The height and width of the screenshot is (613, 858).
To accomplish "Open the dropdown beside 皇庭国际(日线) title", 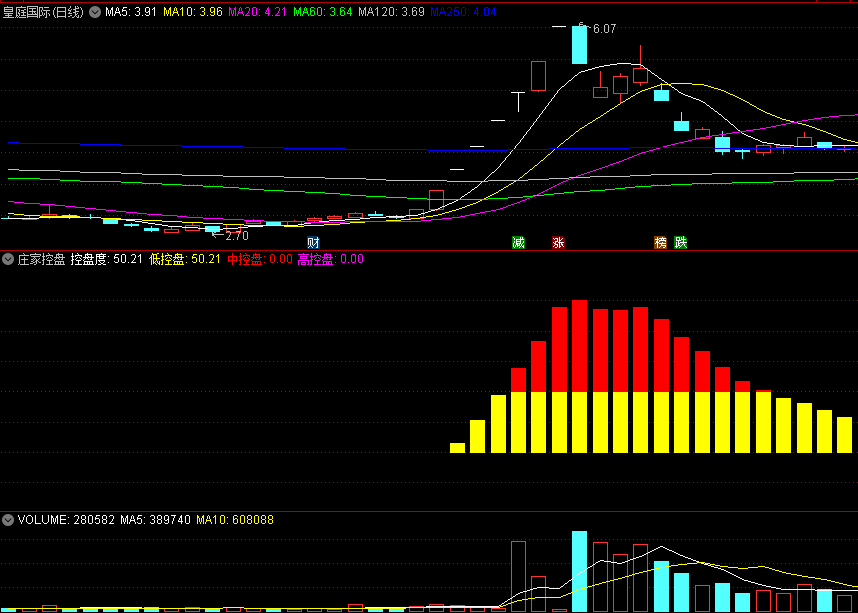I will [x=95, y=12].
